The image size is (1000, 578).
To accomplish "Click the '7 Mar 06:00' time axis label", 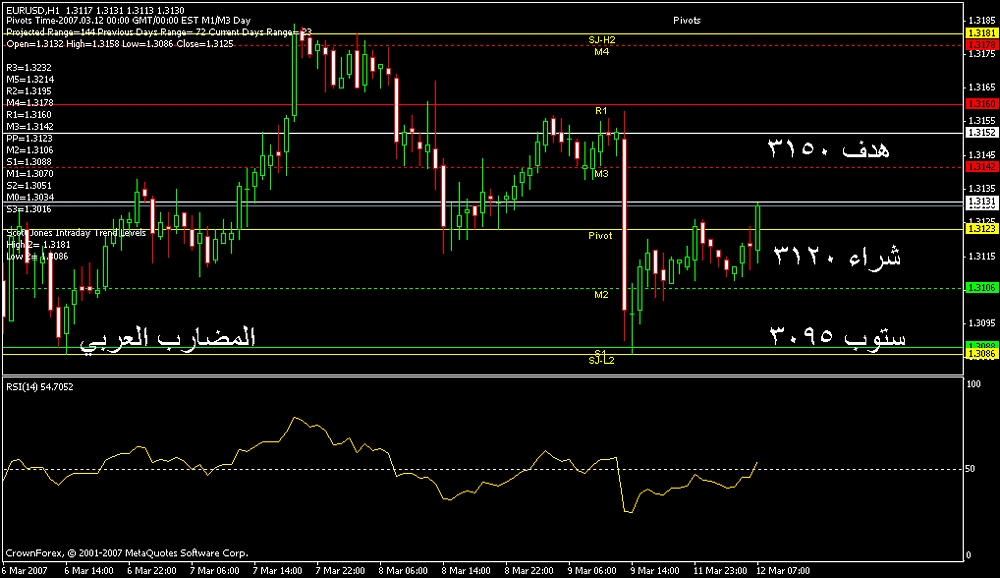I will coord(214,570).
